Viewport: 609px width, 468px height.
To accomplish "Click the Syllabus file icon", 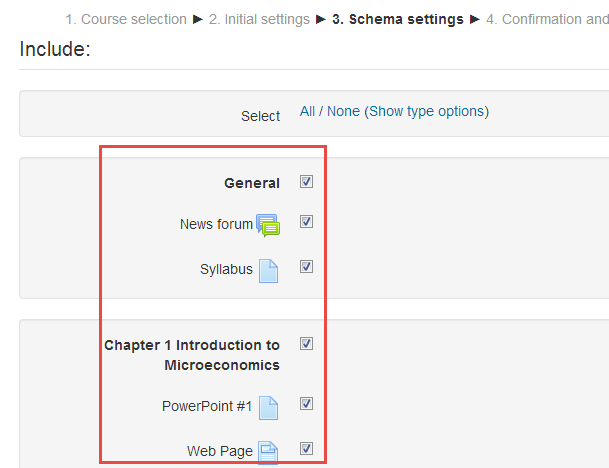I will click(268, 270).
